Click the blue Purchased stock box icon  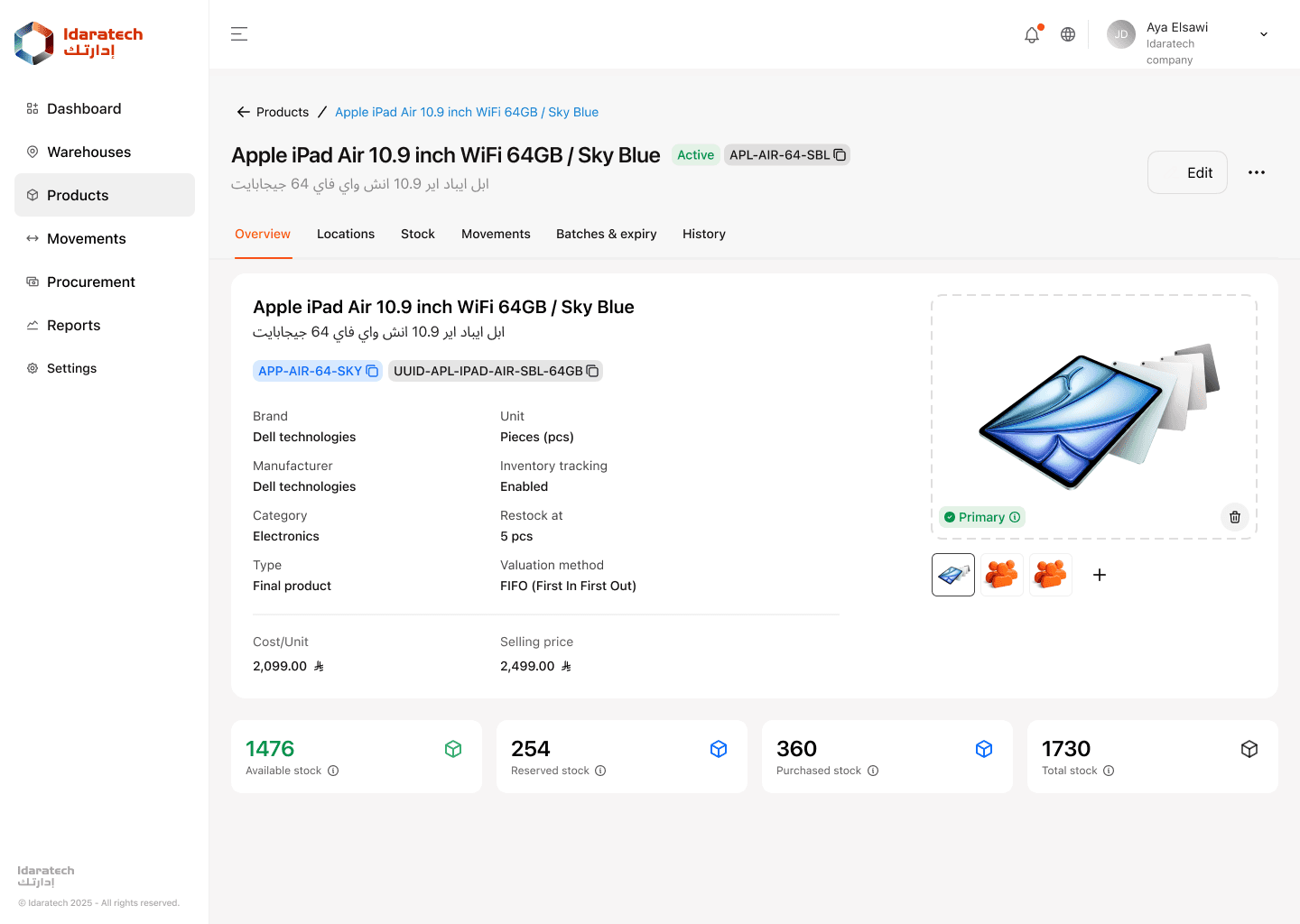984,749
